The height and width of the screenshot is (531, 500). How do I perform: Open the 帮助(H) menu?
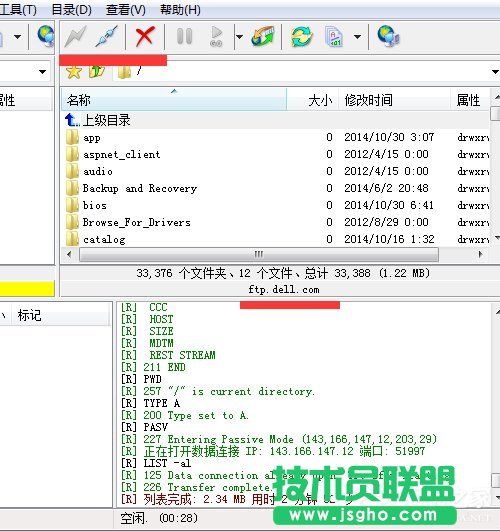[180, 9]
